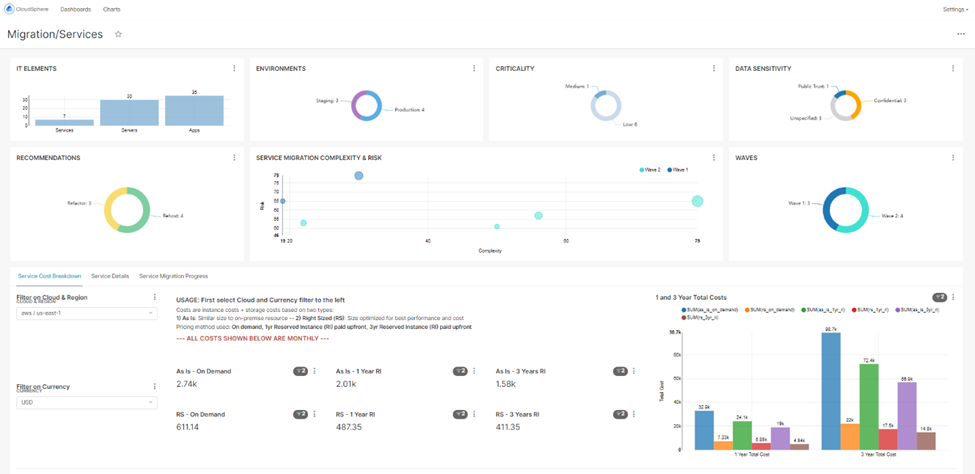Toggle SUM(as_is_3yr_ri) legend series

click(x=917, y=310)
